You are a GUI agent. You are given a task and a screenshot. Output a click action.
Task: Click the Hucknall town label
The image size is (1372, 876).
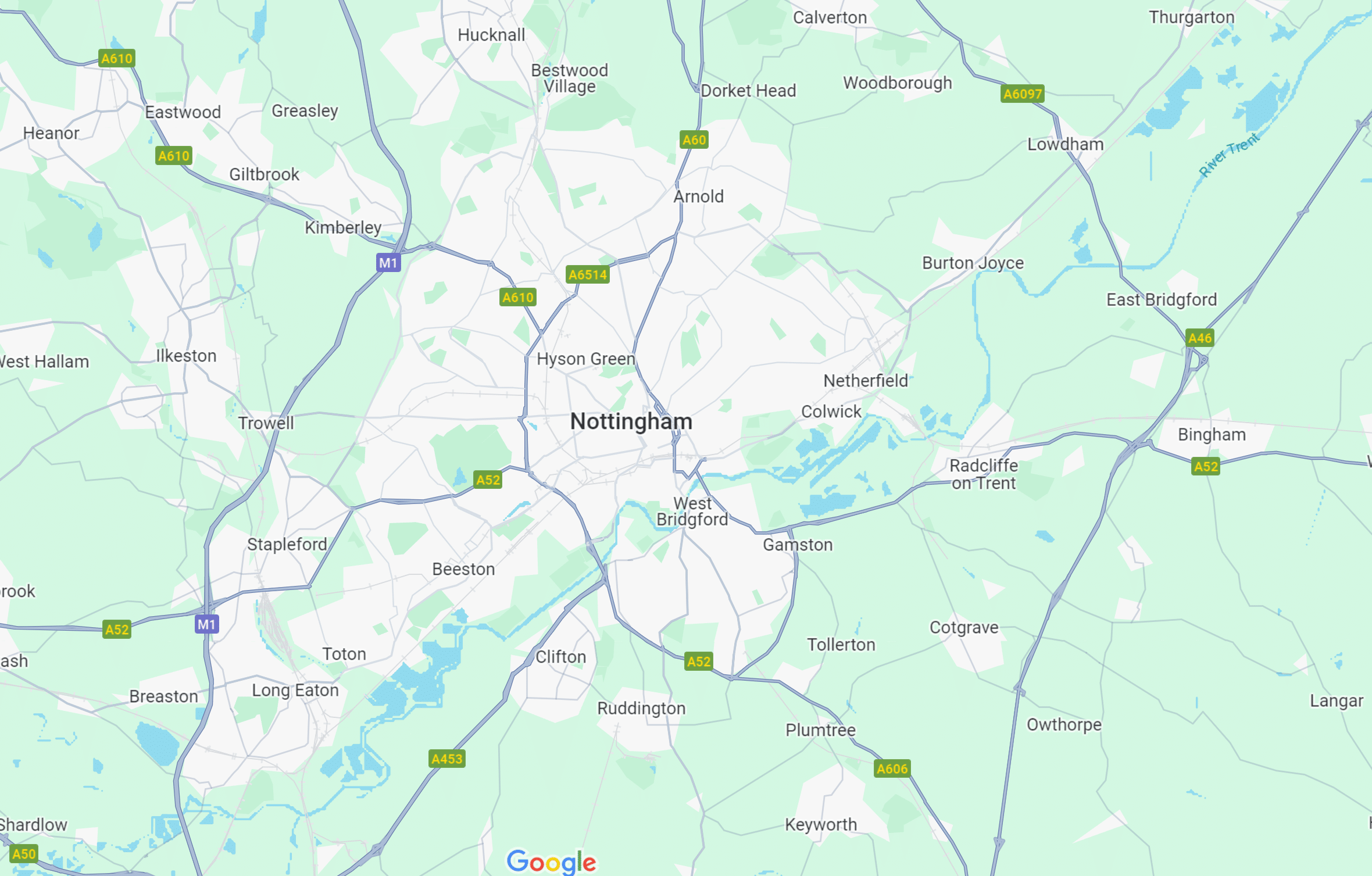pyautogui.click(x=492, y=35)
